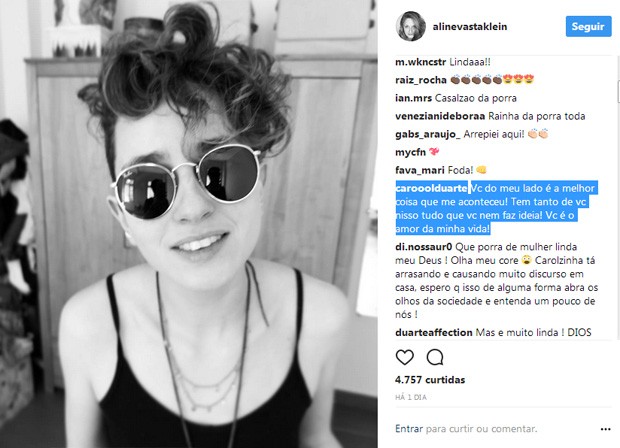The height and width of the screenshot is (448, 620).
Task: Open the three-dots more options menu
Action: (605, 429)
